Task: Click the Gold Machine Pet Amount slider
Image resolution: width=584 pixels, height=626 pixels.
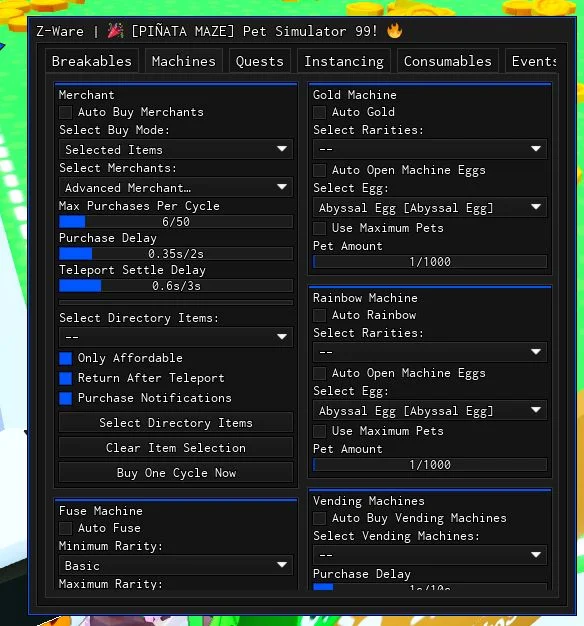Action: pos(430,261)
